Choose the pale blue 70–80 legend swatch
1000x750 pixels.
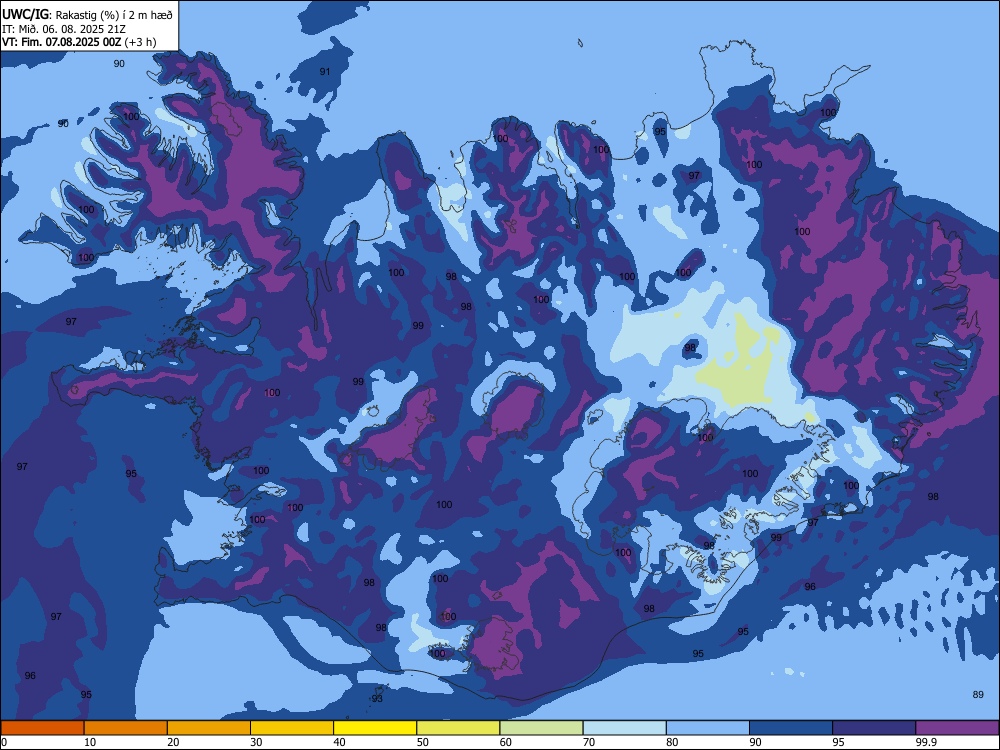click(x=624, y=728)
